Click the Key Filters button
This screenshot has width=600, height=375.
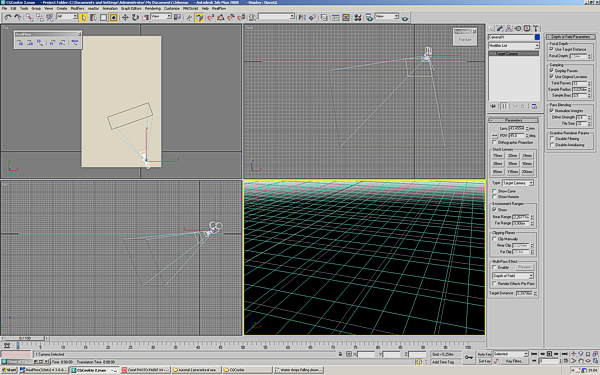pyautogui.click(x=514, y=361)
